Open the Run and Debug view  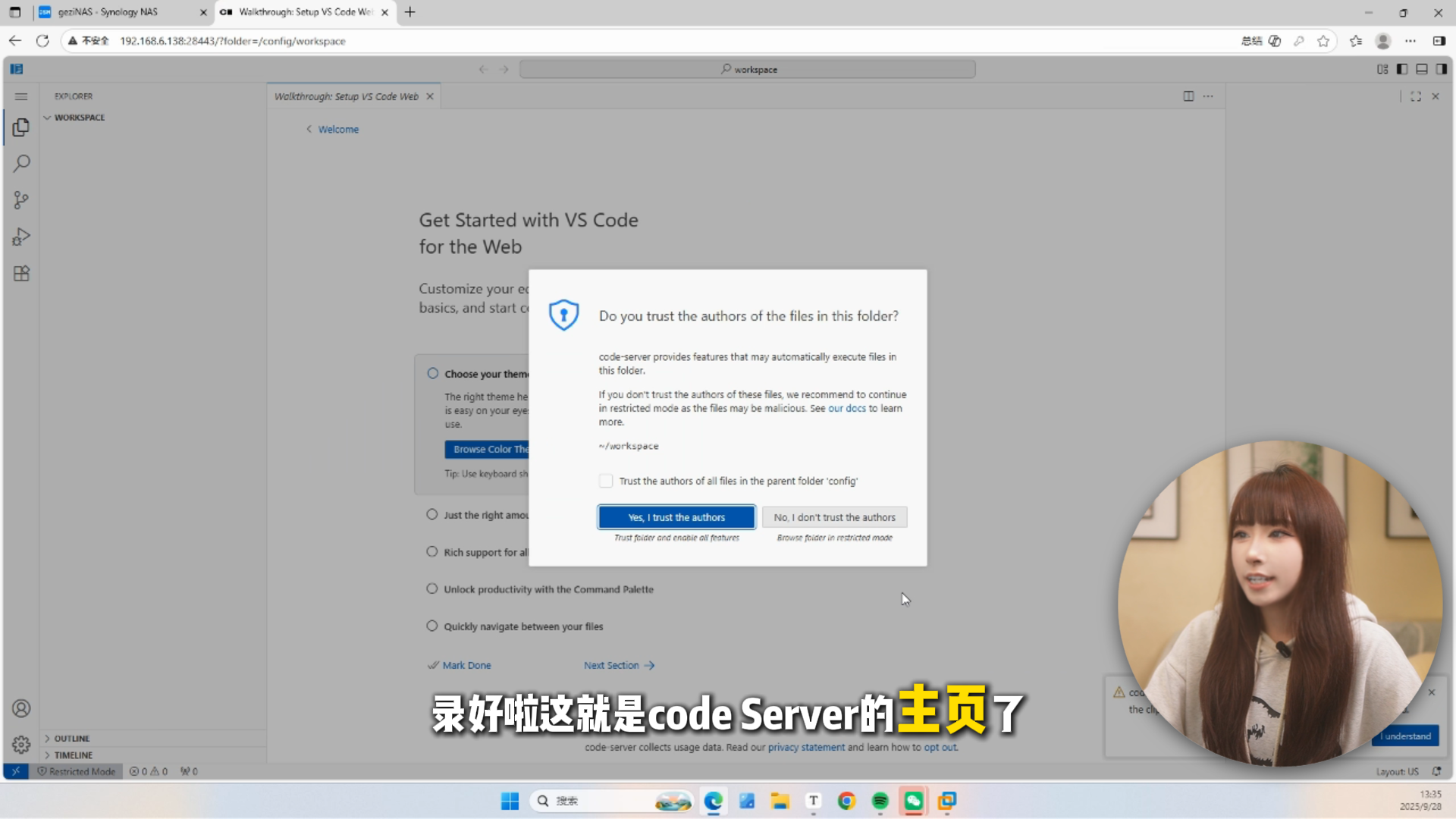click(x=21, y=237)
